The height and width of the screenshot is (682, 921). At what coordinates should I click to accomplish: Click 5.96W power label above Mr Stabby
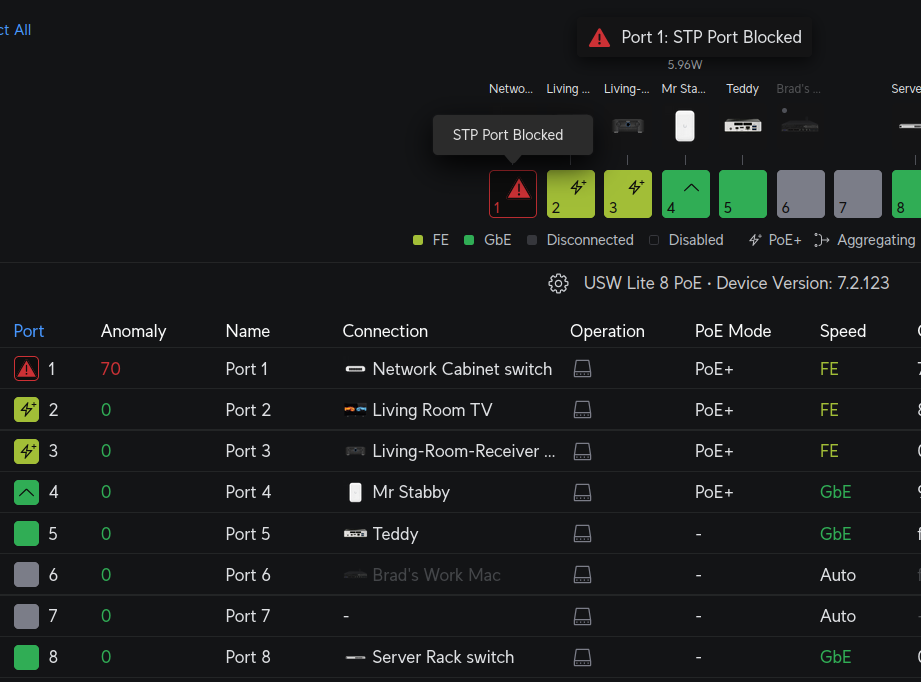[x=685, y=65]
